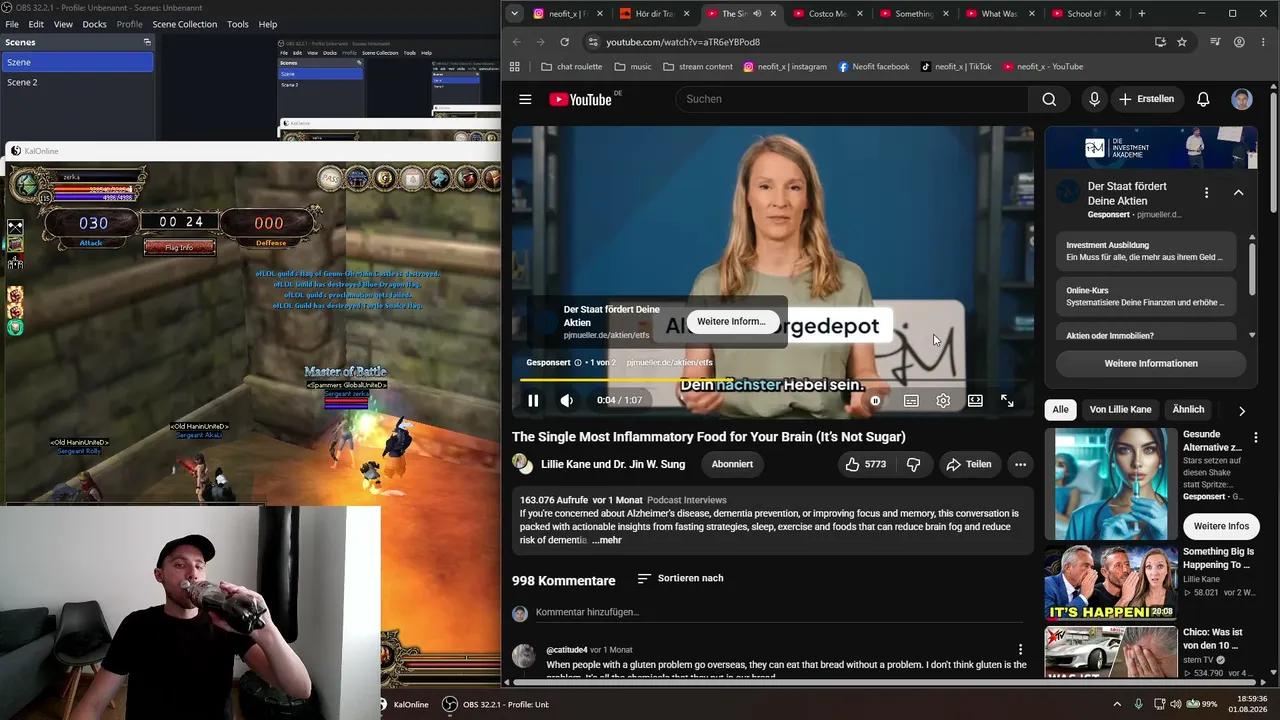This screenshot has width=1280, height=720.
Task: Open the KalOnline taskbar button
Action: [x=405, y=704]
